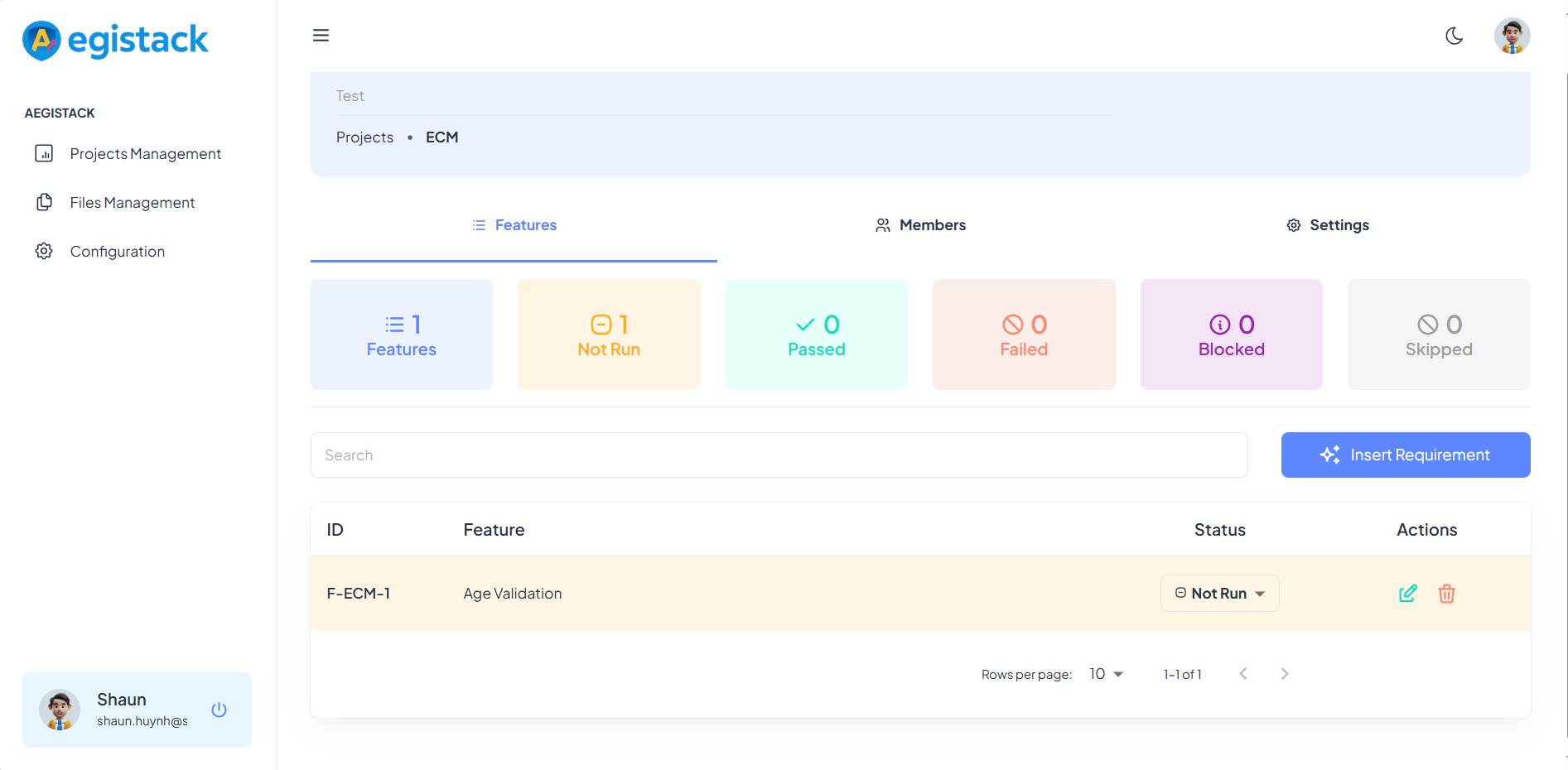Click the Insert Requirement button
Viewport: 1568px width, 770px height.
click(1405, 455)
